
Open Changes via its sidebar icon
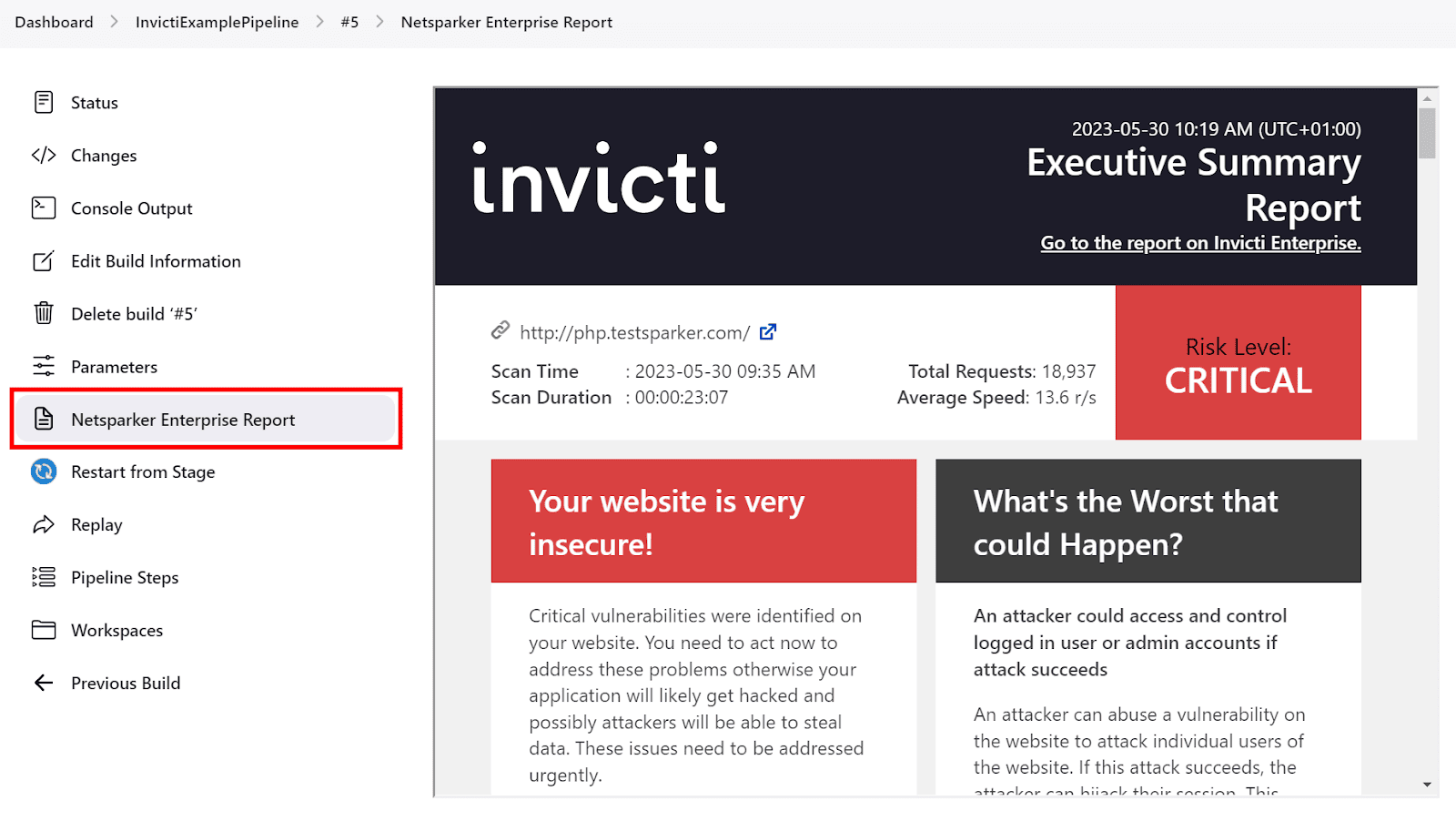point(43,155)
